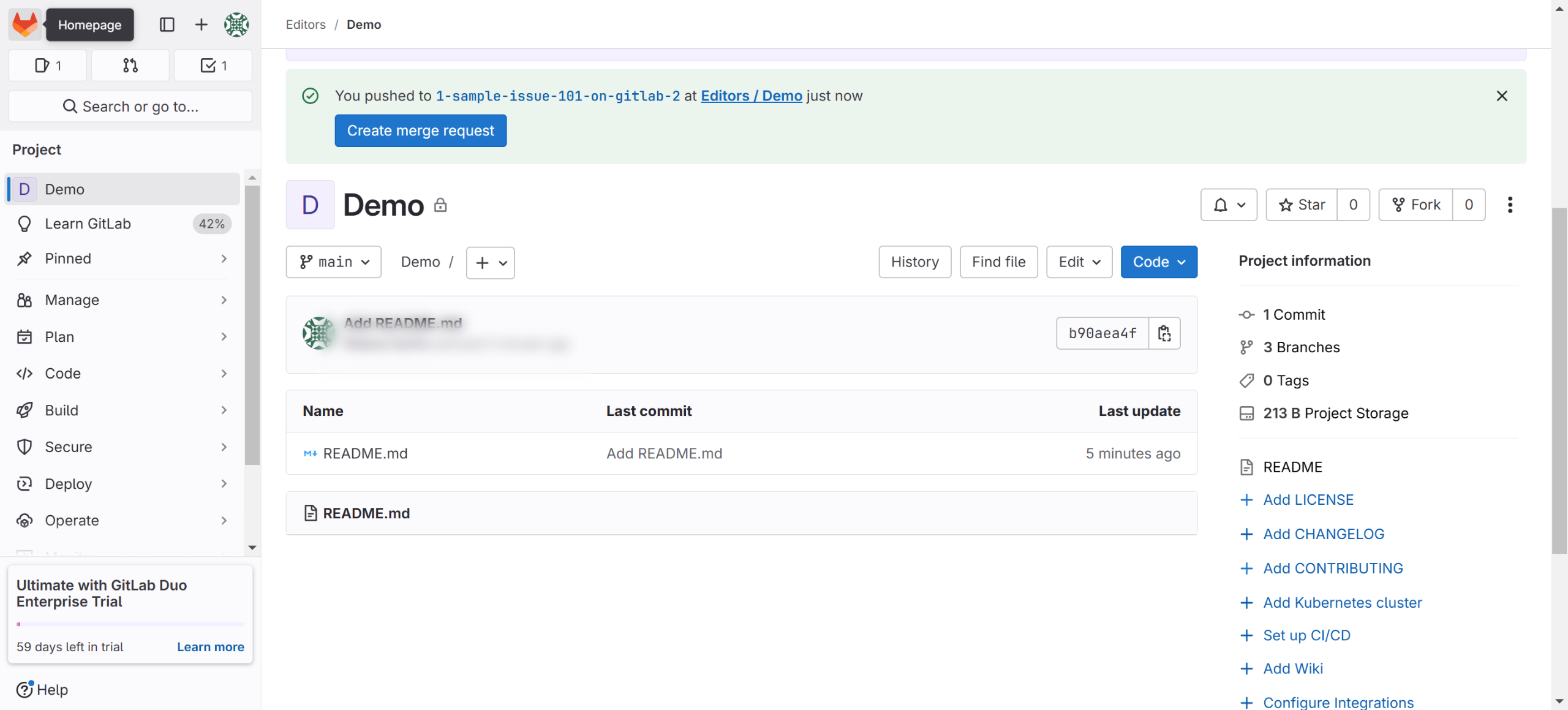Click the plus create new icon
The image size is (1568, 710).
(201, 25)
